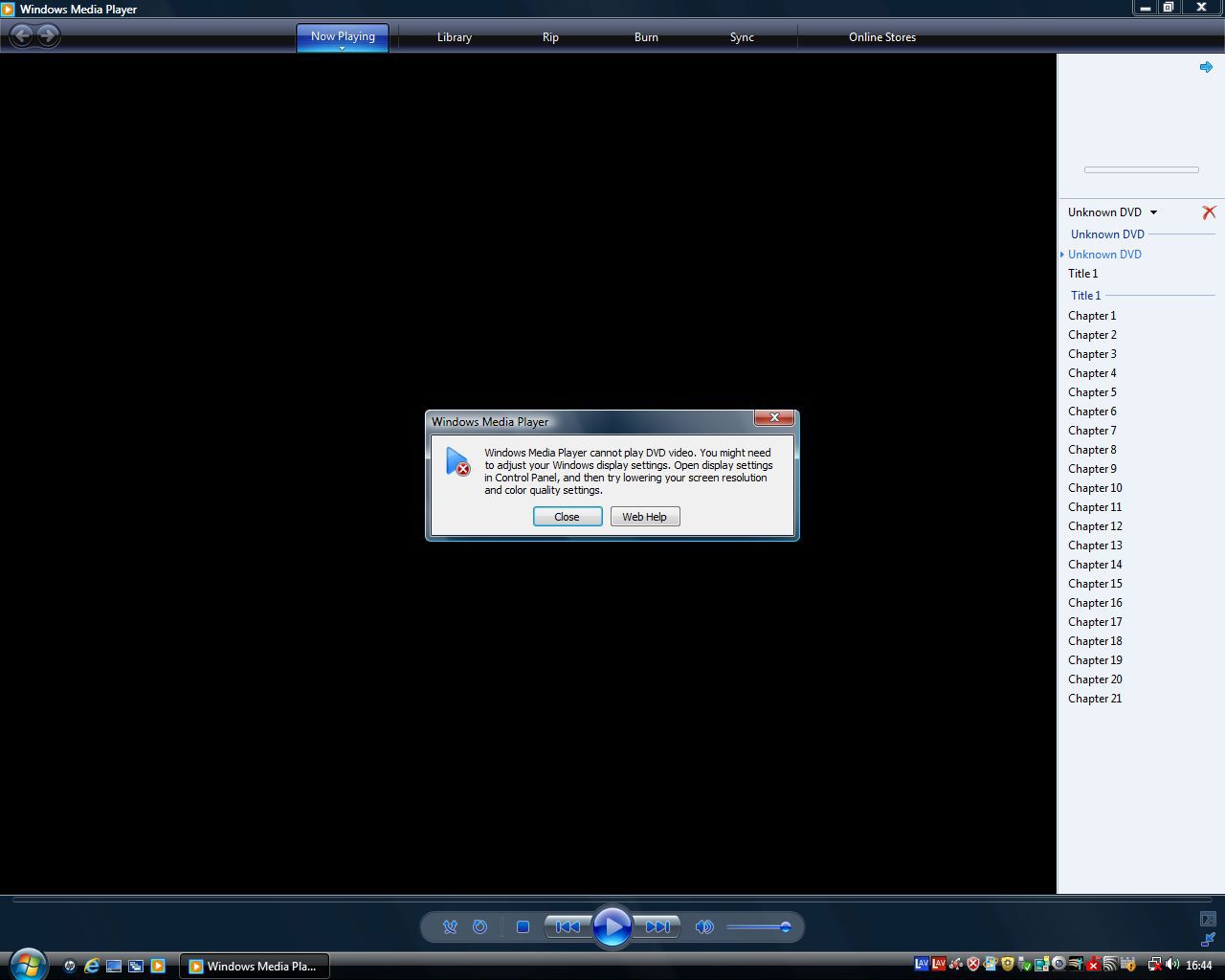Click blue LAV tray icon
This screenshot has width=1225, height=980.
click(x=922, y=964)
